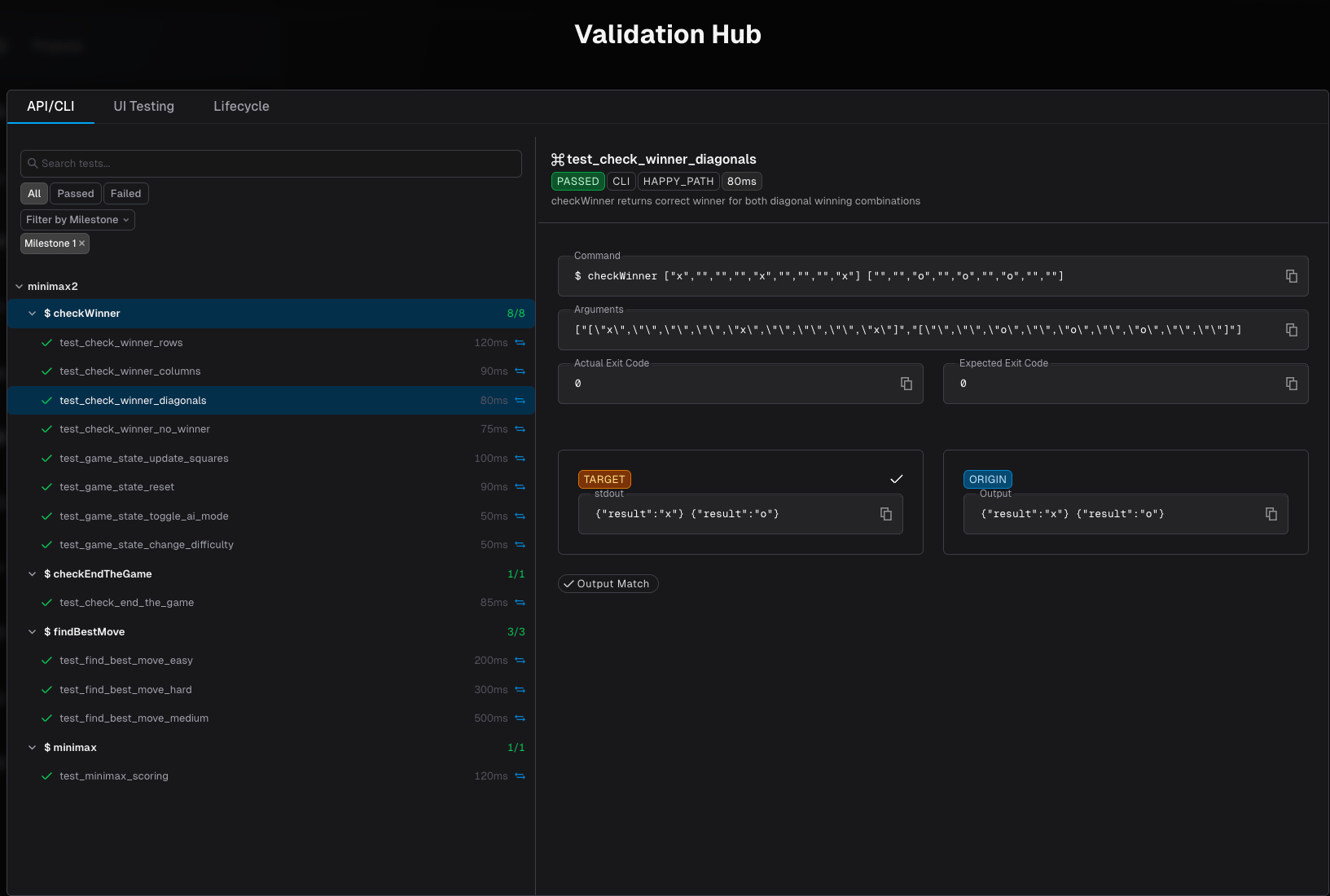
Task: Switch to the UI Testing tab
Action: pyautogui.click(x=144, y=107)
